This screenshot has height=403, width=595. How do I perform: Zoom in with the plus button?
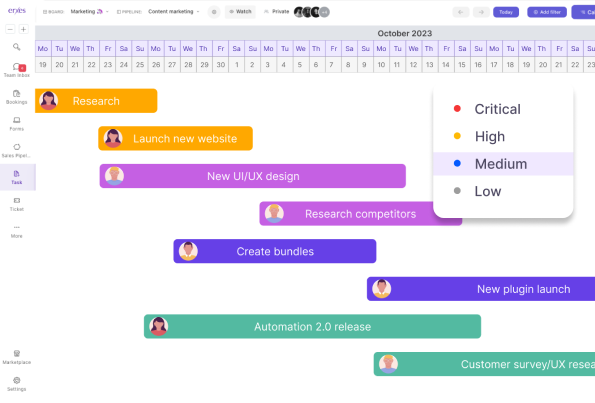[x=24, y=29]
